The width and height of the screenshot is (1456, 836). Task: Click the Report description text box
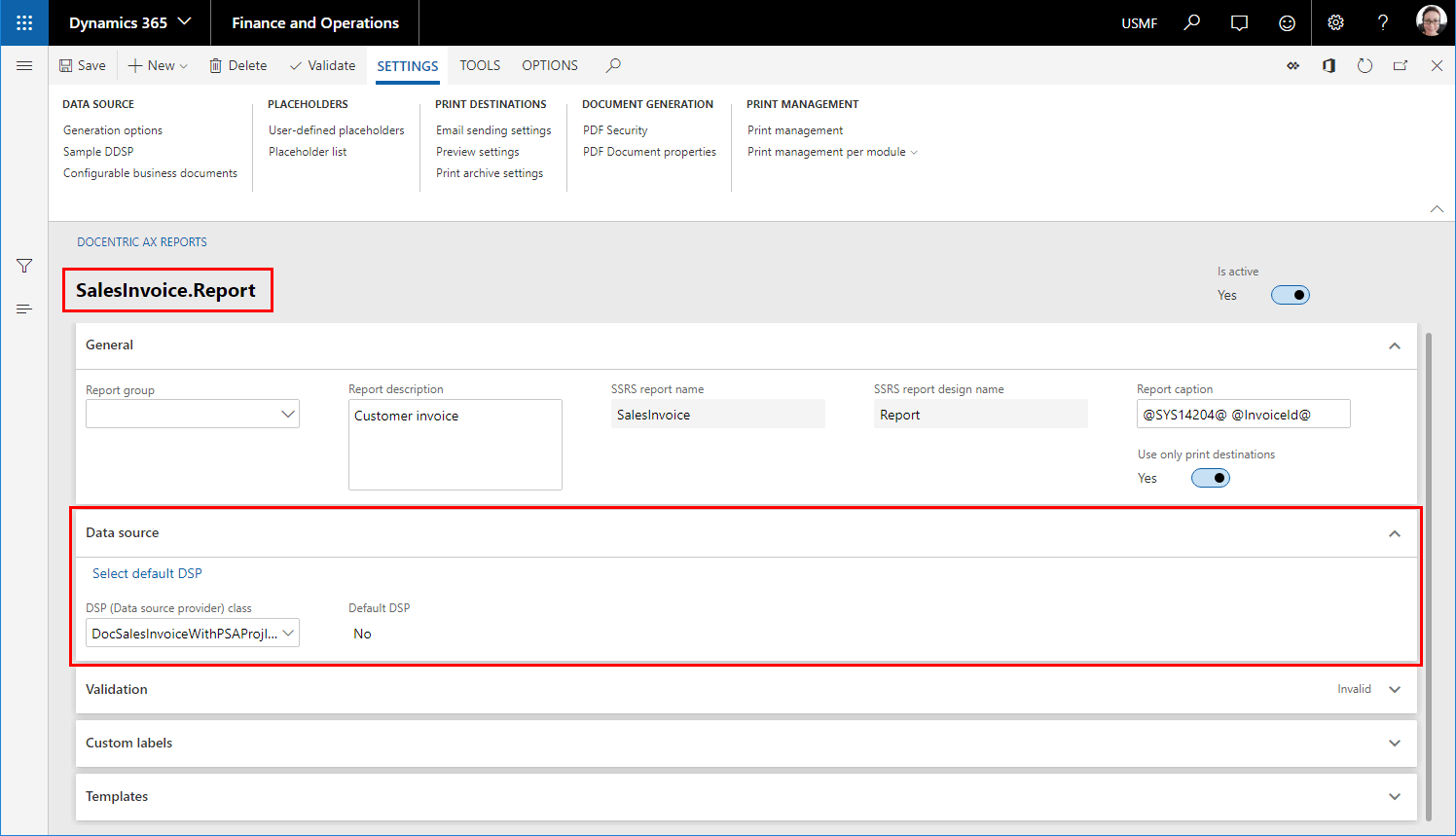[455, 445]
